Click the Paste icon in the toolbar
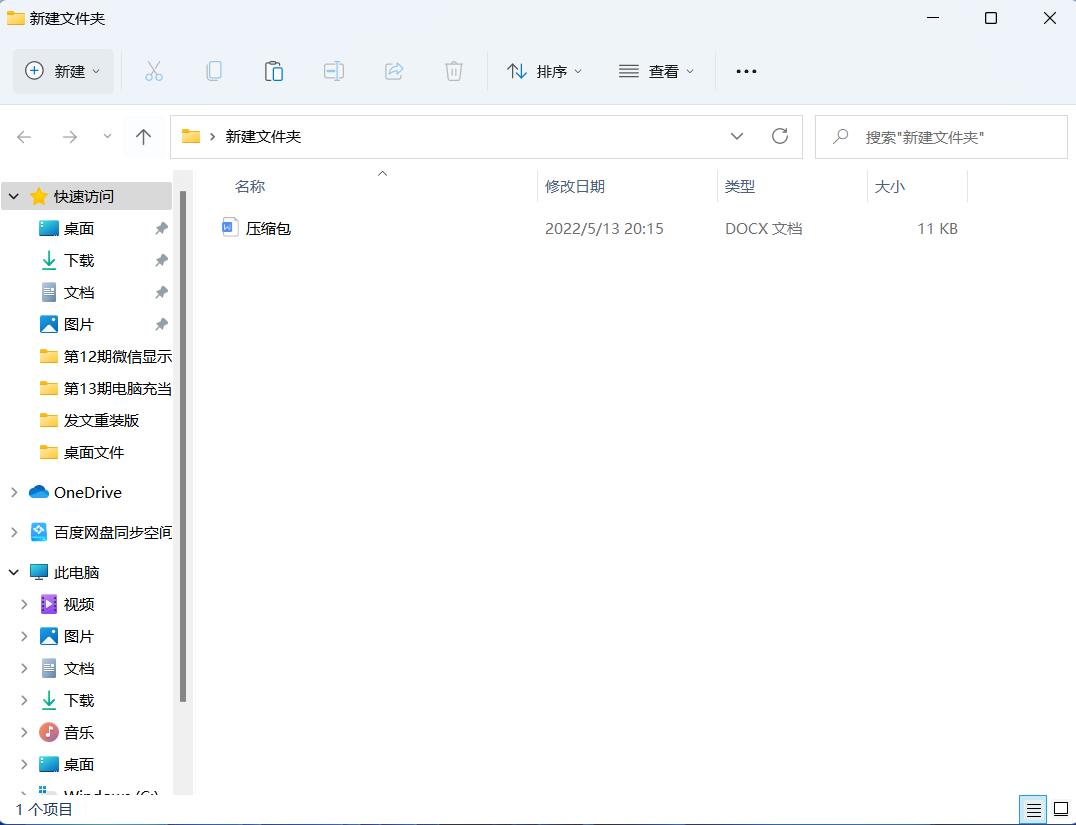Screen dimensions: 1076x825 [274, 71]
